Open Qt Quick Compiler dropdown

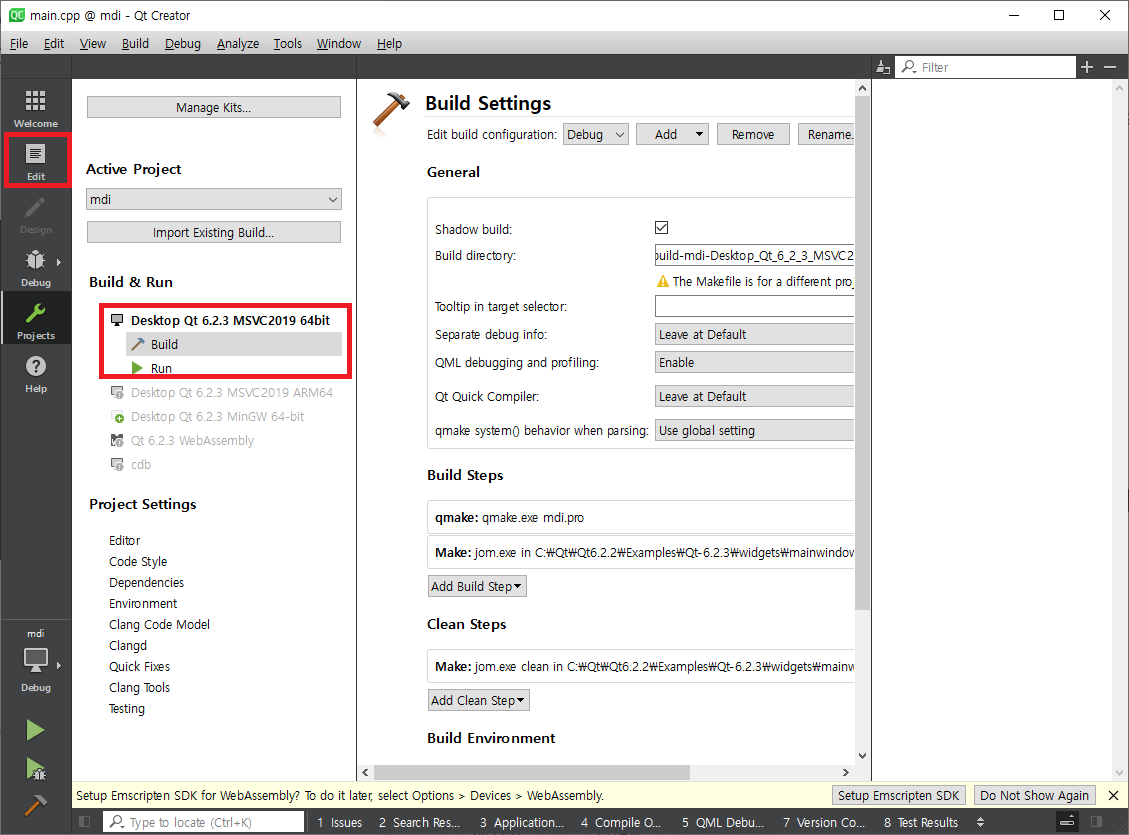click(x=754, y=396)
